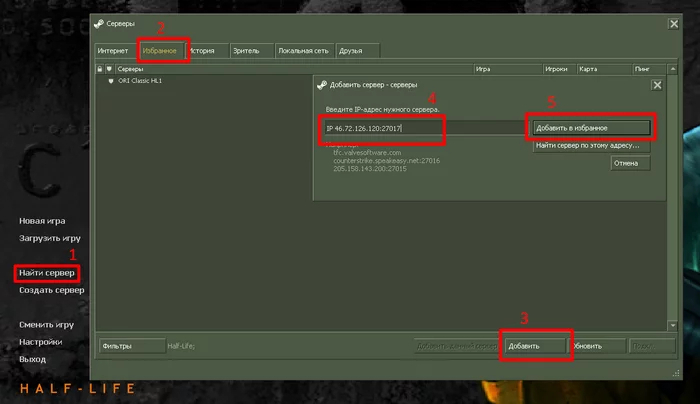Open Создать сервер in main menu
This screenshot has height=404, width=700.
pos(52,290)
